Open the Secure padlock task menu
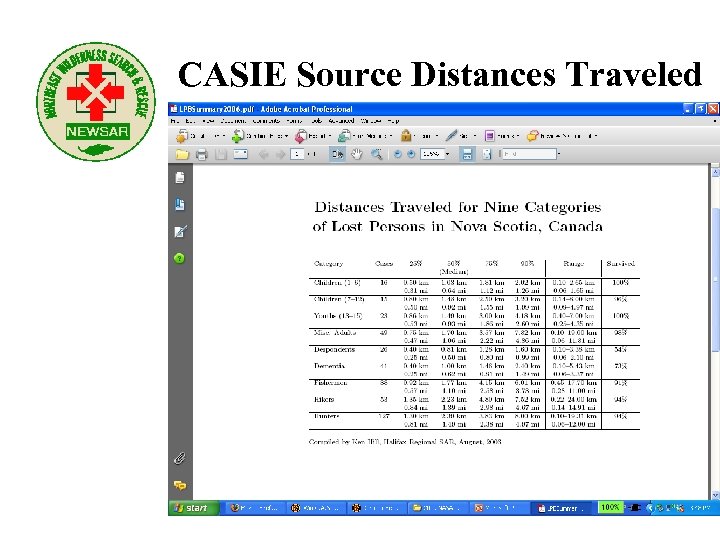 pos(420,136)
